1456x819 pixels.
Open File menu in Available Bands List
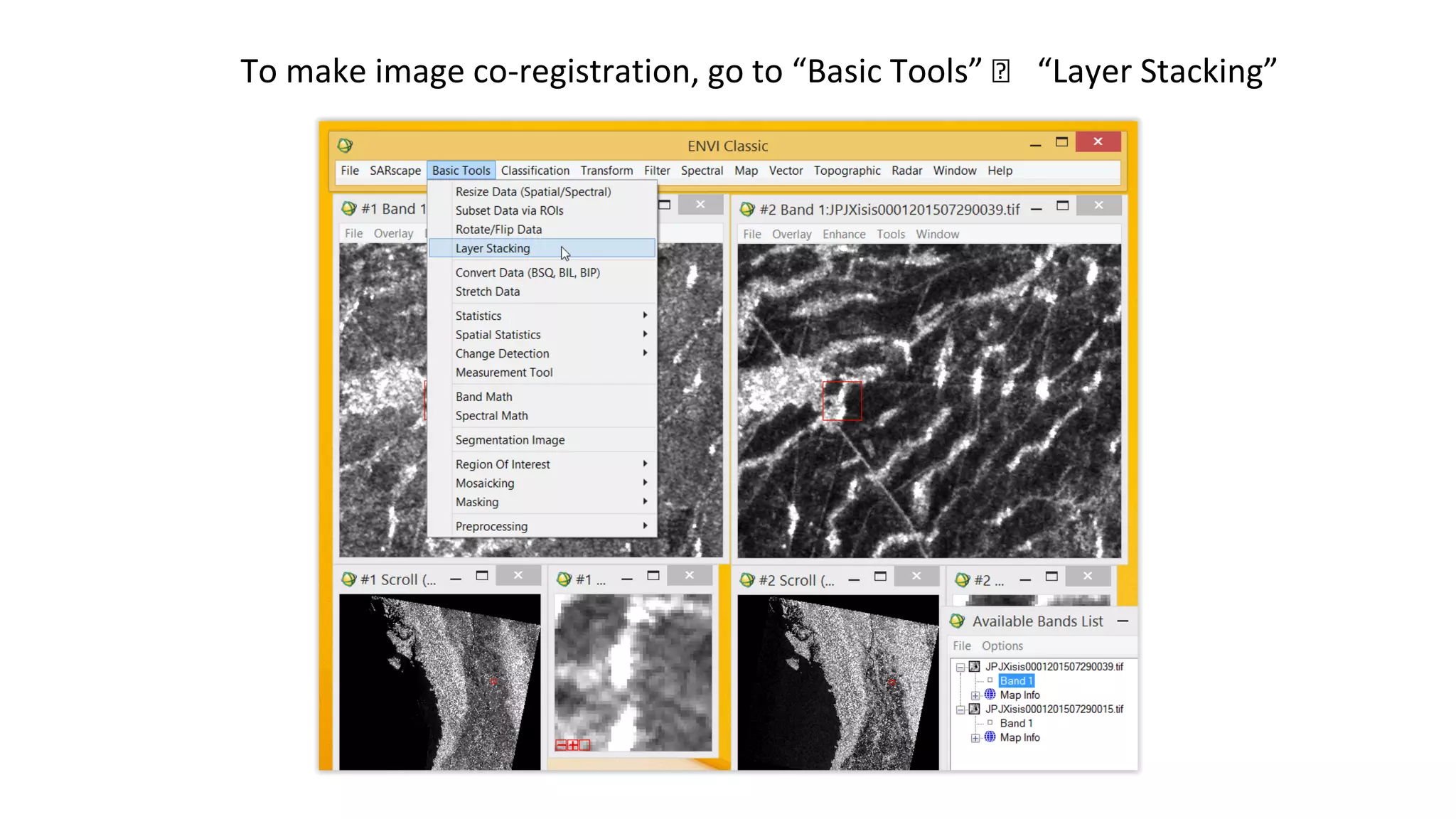962,646
